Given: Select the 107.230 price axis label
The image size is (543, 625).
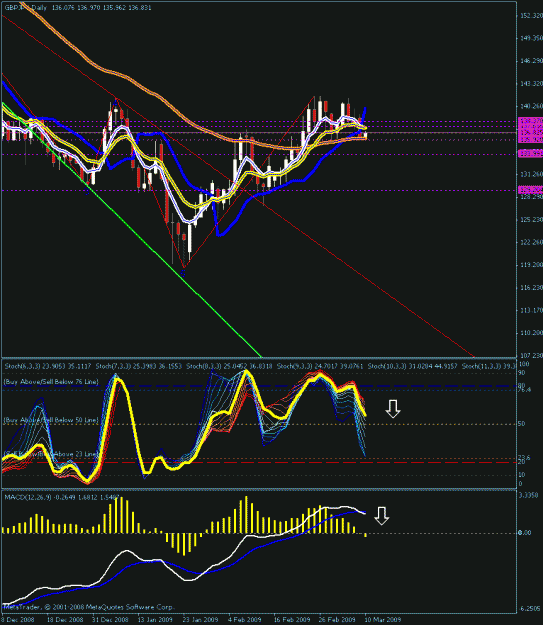Looking at the screenshot, I should [531, 356].
